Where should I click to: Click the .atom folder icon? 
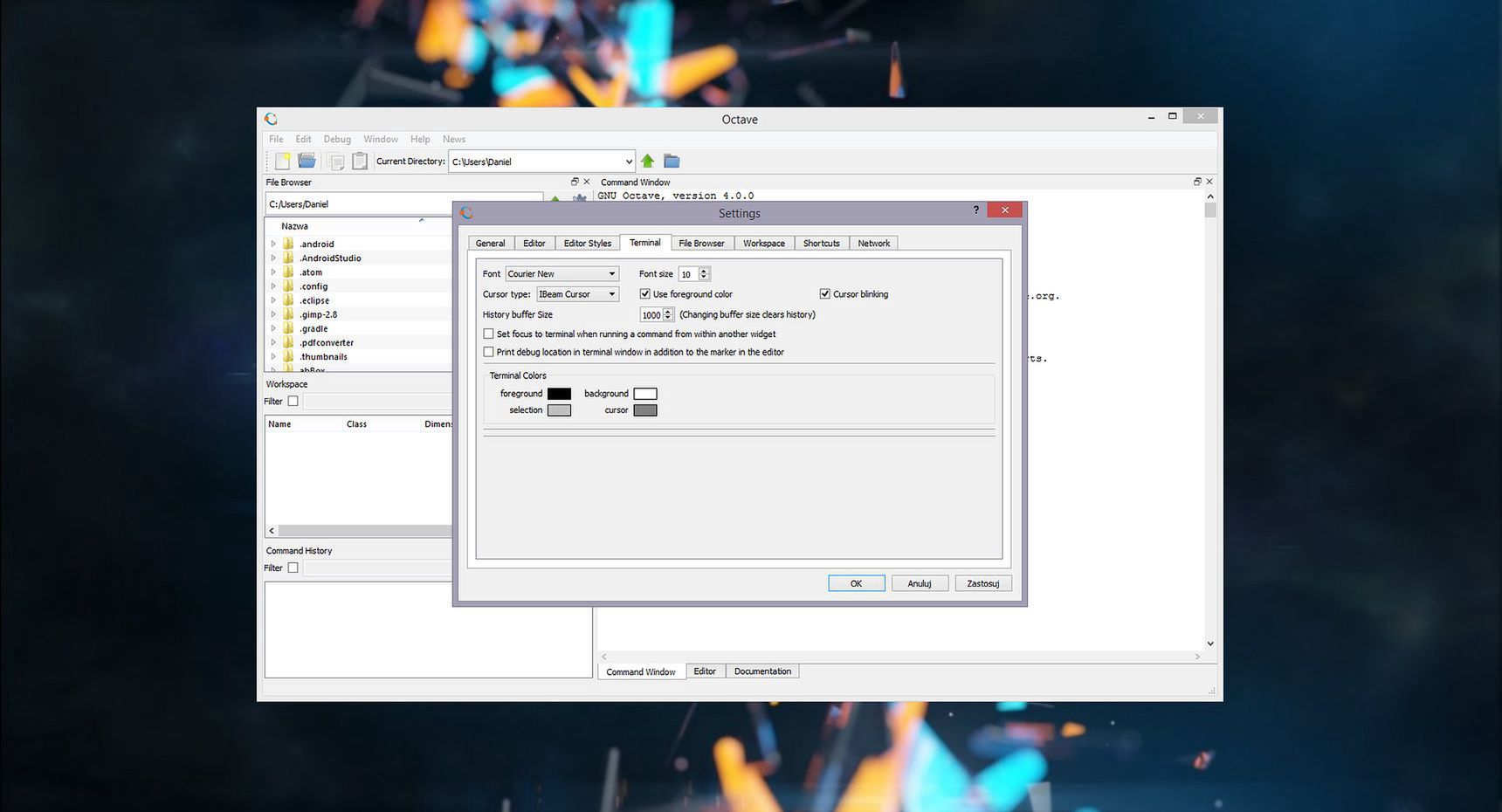(288, 272)
